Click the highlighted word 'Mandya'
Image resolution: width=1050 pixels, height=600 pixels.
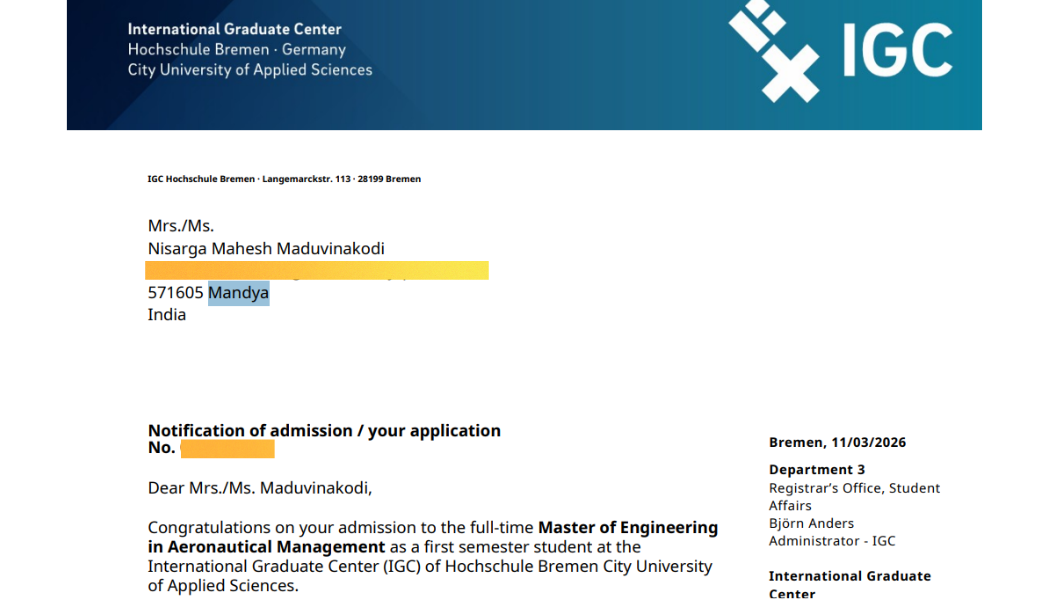point(238,293)
